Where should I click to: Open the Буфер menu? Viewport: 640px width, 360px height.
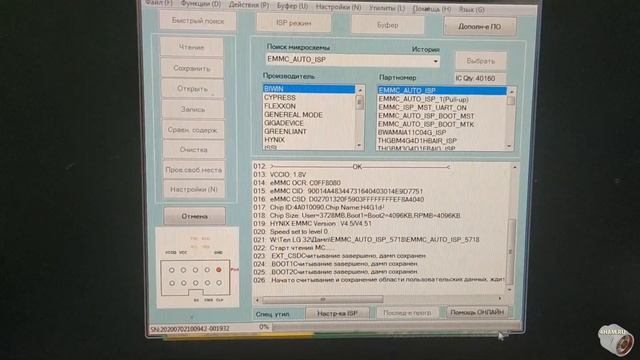click(x=292, y=6)
